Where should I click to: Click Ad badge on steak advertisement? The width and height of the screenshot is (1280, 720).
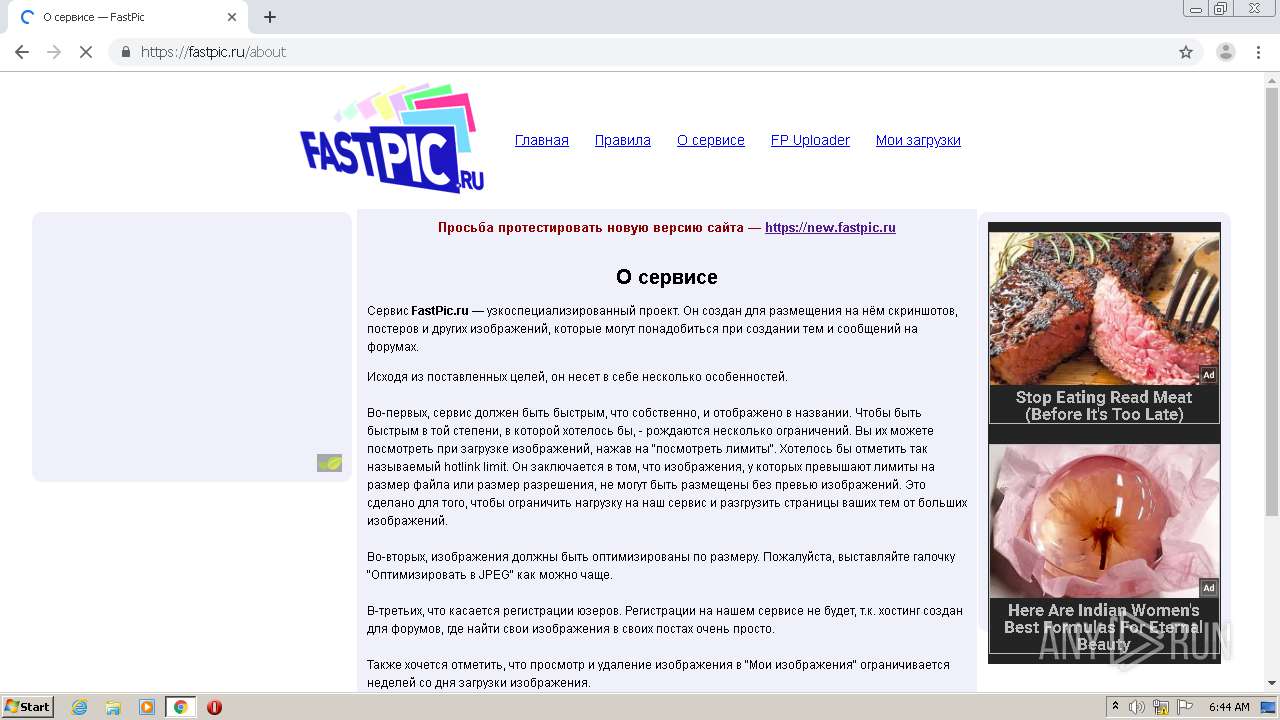[x=1209, y=375]
